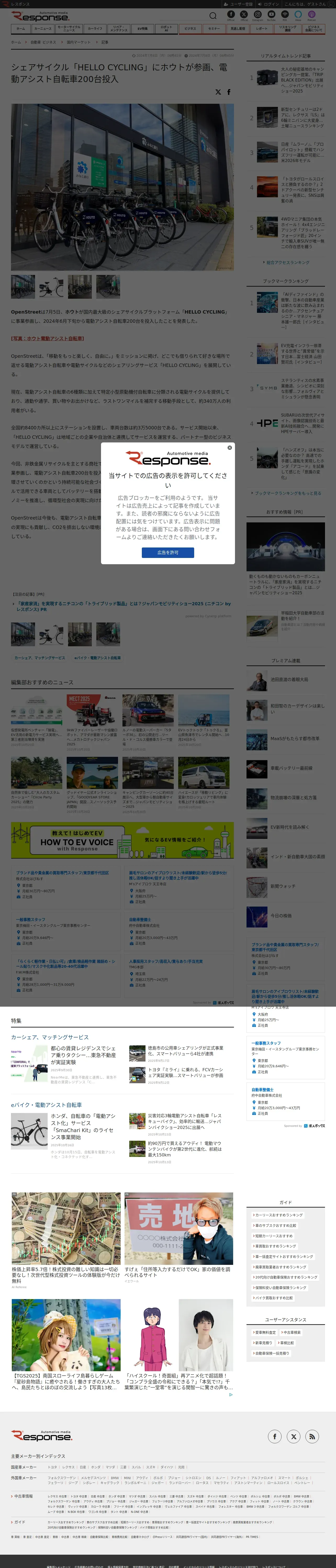The width and height of the screenshot is (336, 1568).
Task: Share article on Facebook below headline
Action: click(229, 92)
